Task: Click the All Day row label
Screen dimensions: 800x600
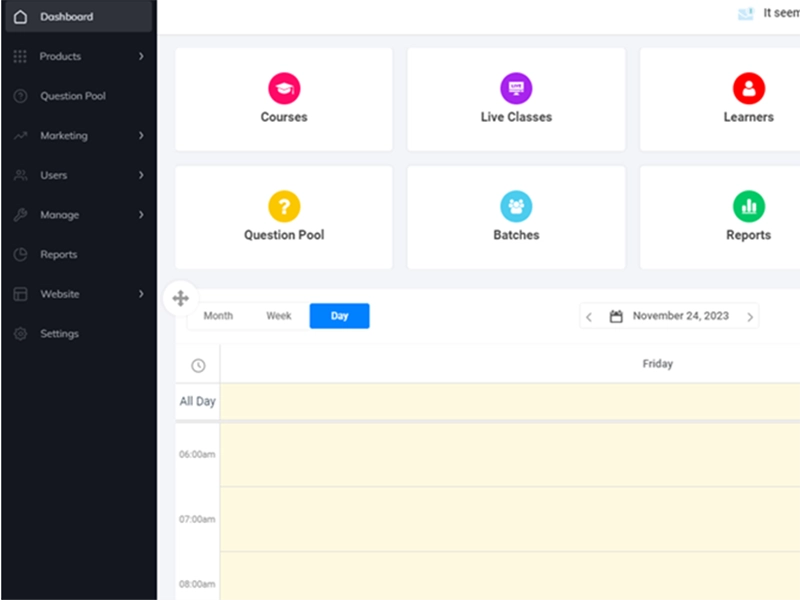Action: coord(197,402)
